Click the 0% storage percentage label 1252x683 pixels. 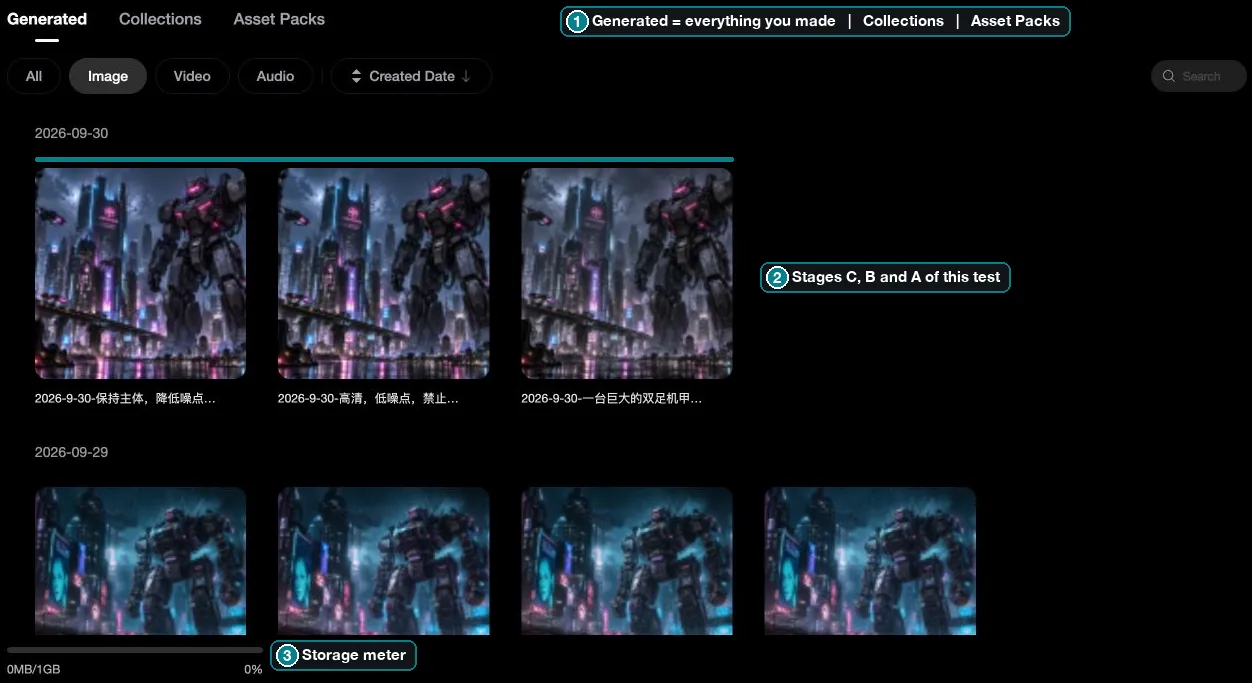coord(253,669)
